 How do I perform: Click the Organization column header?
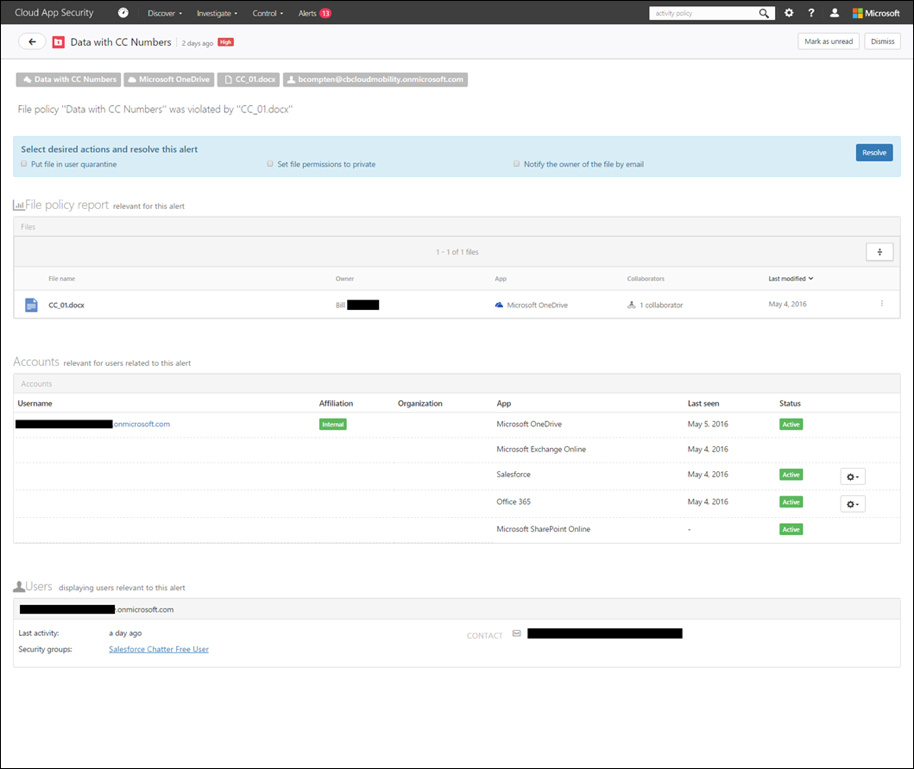click(420, 403)
